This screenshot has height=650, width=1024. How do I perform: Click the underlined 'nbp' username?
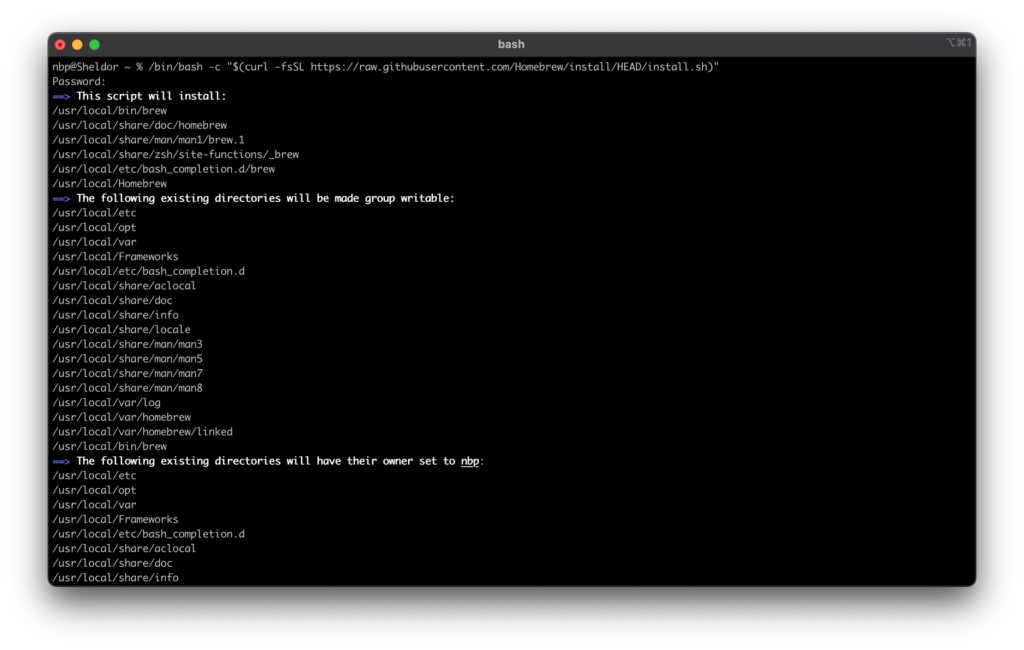tap(470, 461)
